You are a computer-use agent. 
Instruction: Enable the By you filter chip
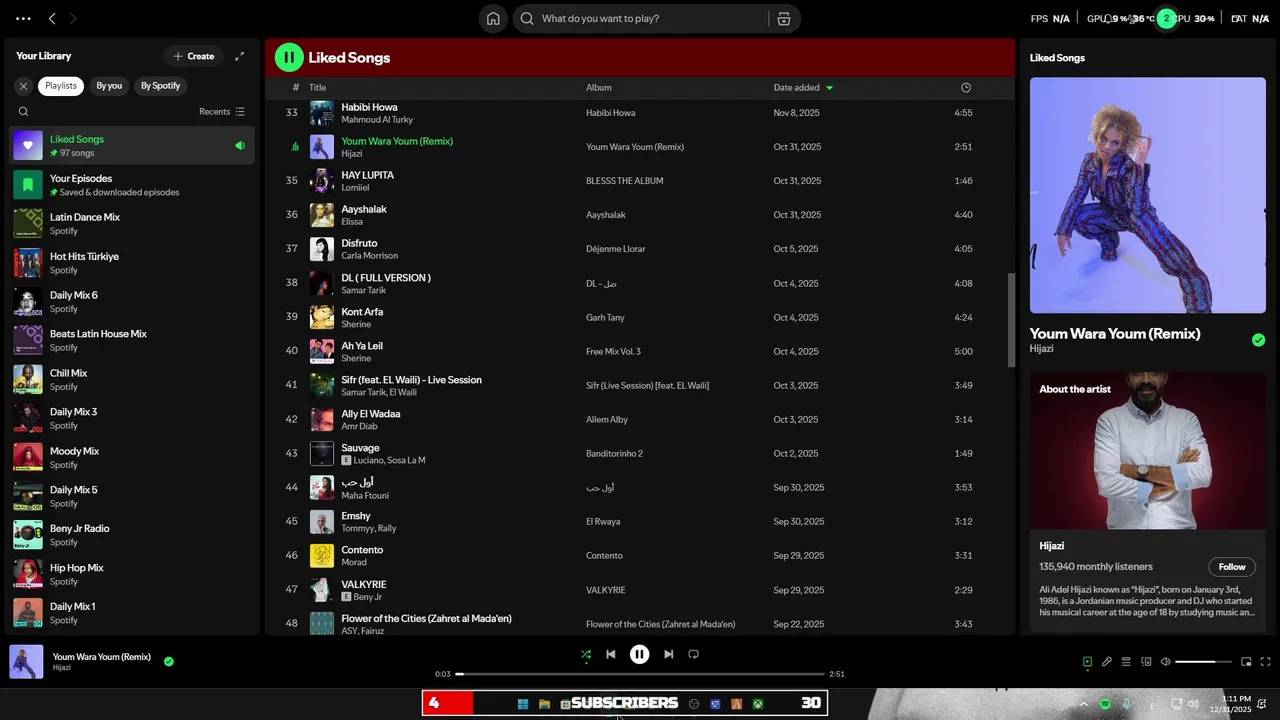[x=109, y=86]
